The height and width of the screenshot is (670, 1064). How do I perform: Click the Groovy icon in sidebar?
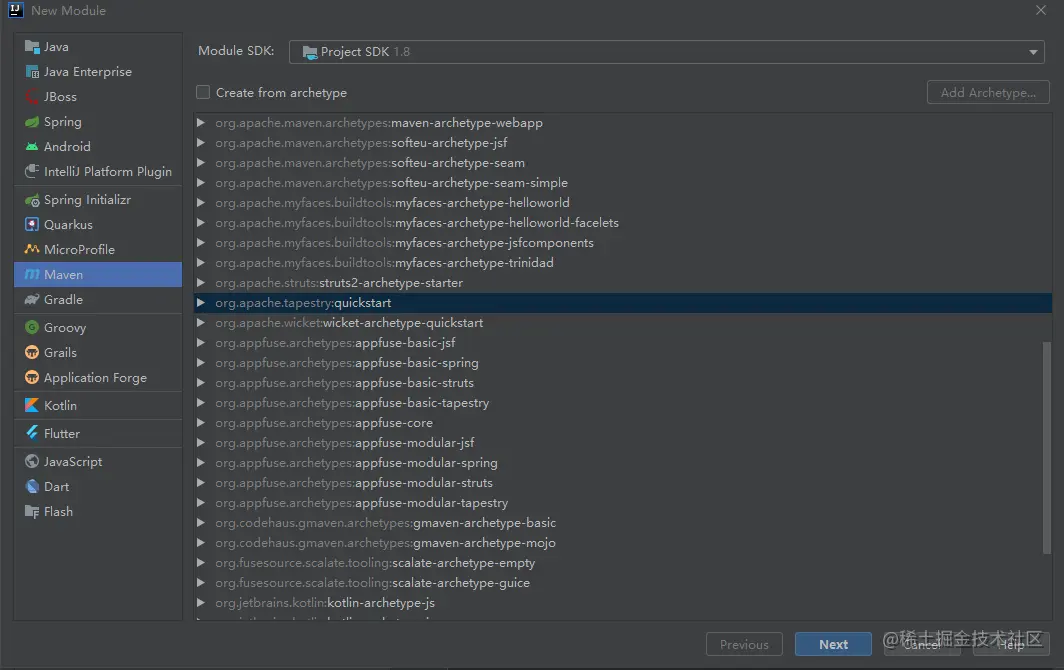coord(33,328)
